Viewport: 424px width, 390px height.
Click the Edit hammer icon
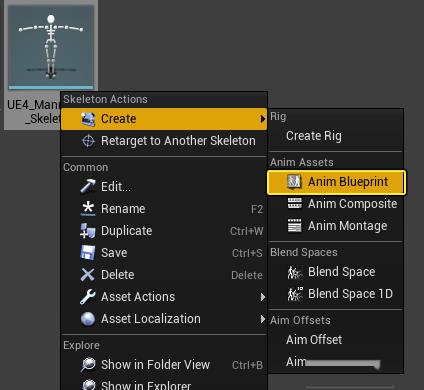(88, 186)
